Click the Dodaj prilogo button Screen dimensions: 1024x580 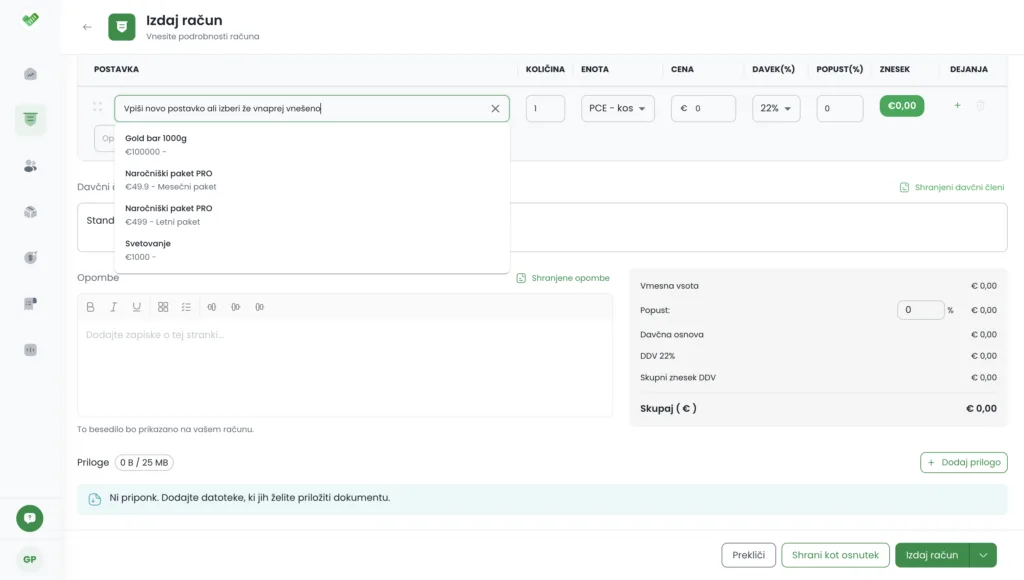[964, 462]
